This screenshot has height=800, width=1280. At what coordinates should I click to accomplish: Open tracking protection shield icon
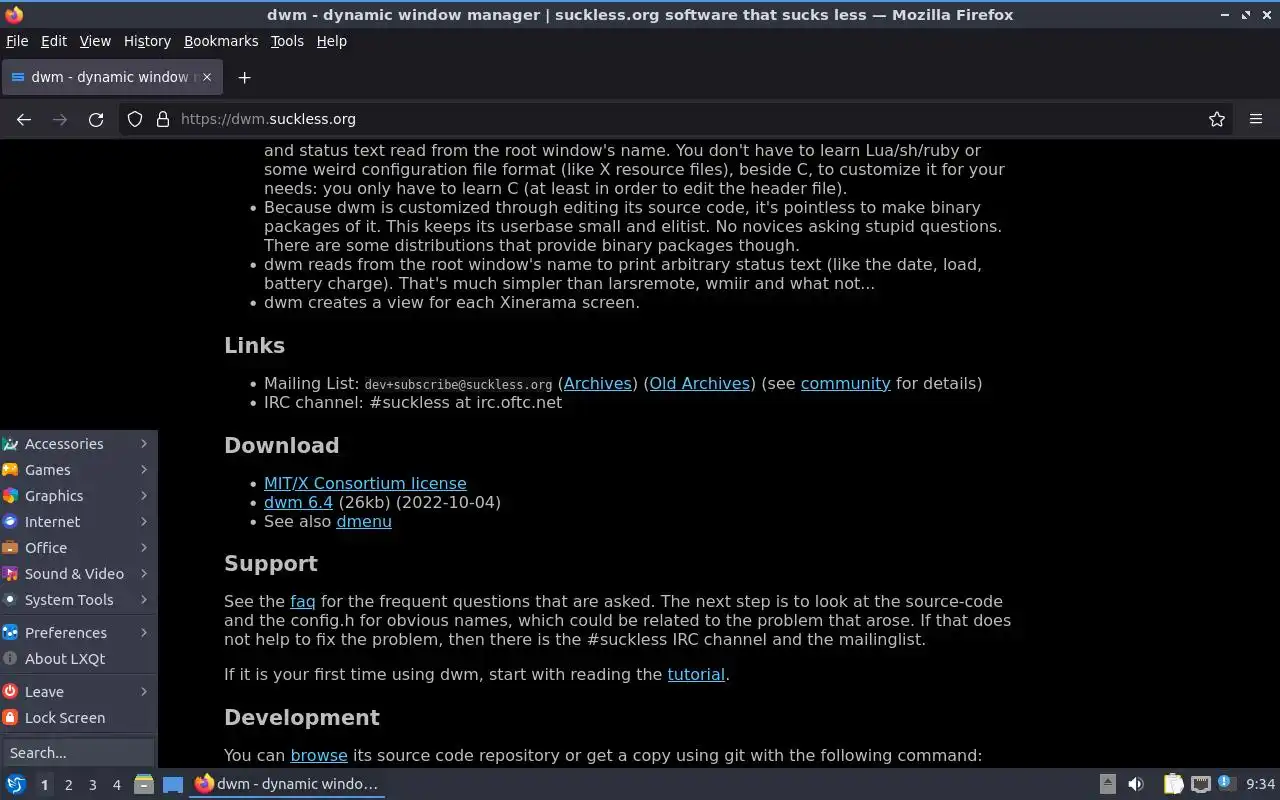pos(135,119)
